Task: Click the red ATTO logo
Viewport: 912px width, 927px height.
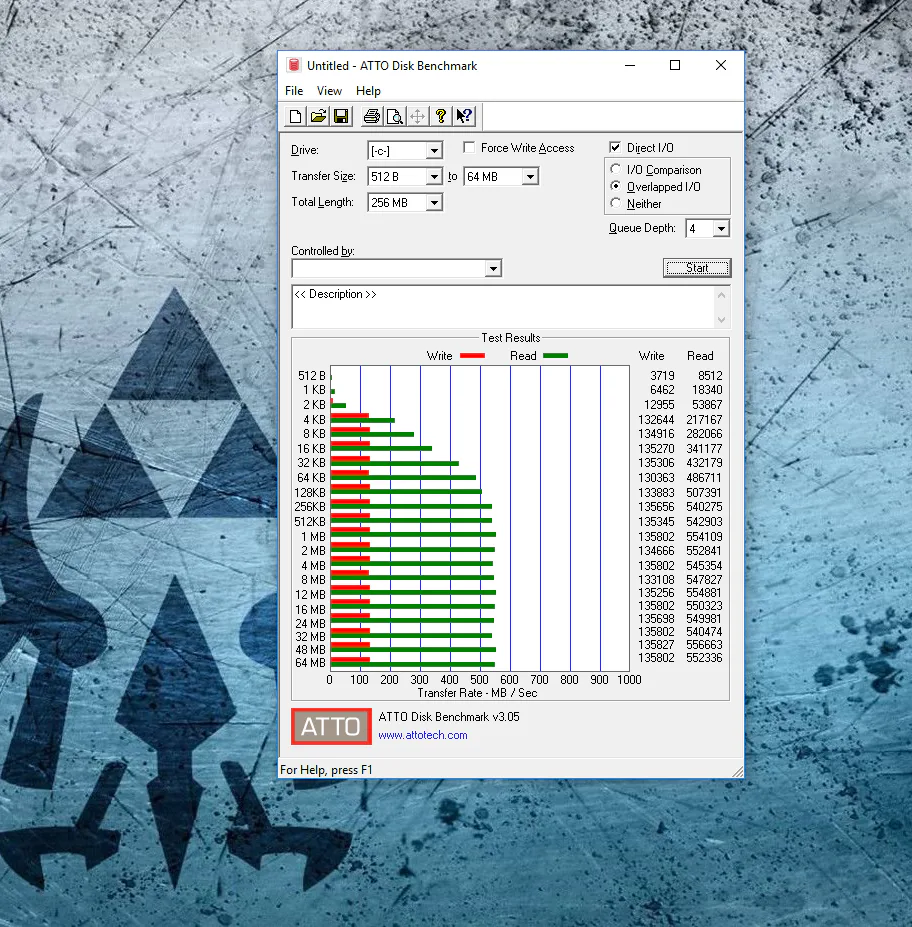Action: click(331, 726)
